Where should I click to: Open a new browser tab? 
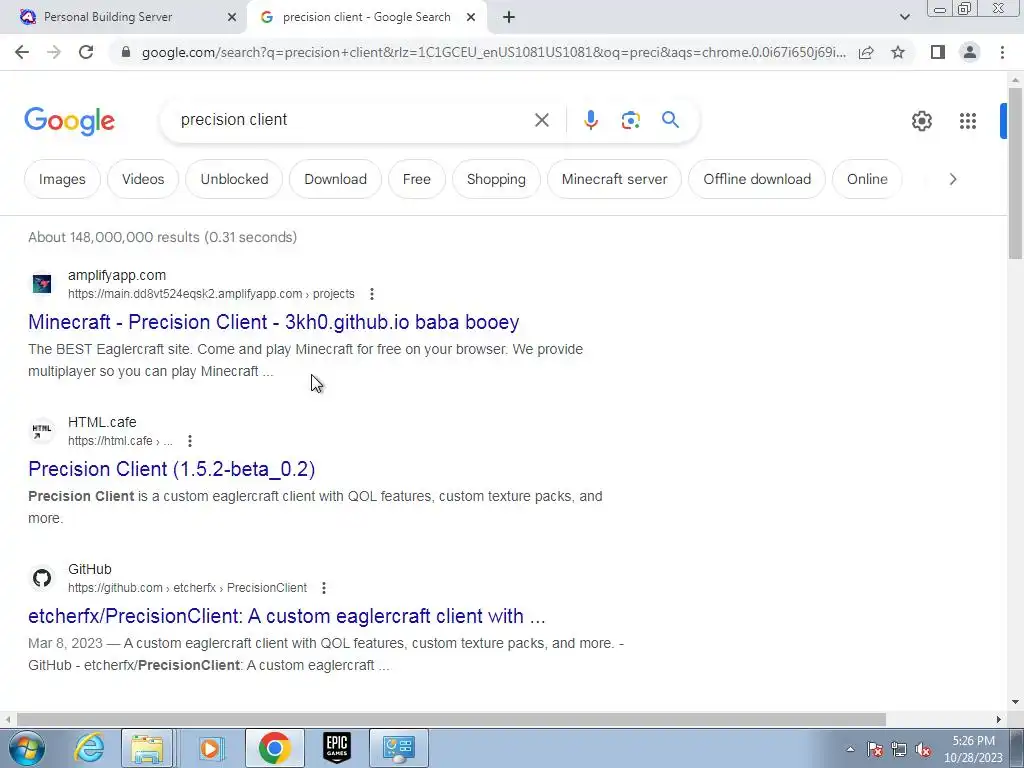[x=509, y=18]
